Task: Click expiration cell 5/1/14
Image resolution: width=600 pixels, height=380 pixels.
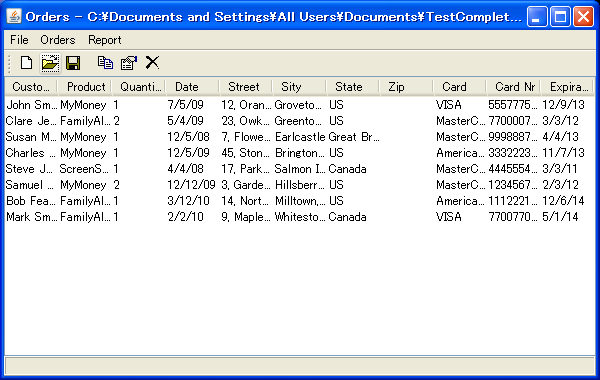Action: click(x=567, y=217)
